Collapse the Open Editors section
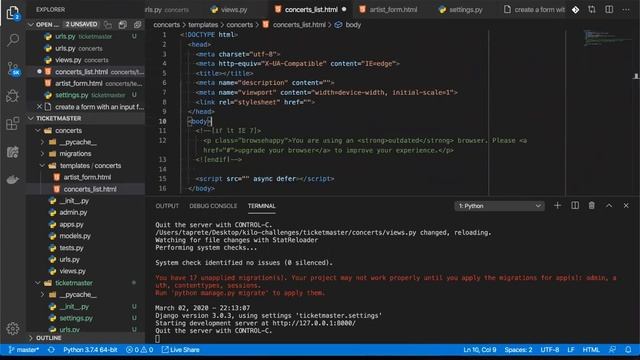Screen dimensions: 640x360 [x=31, y=24]
